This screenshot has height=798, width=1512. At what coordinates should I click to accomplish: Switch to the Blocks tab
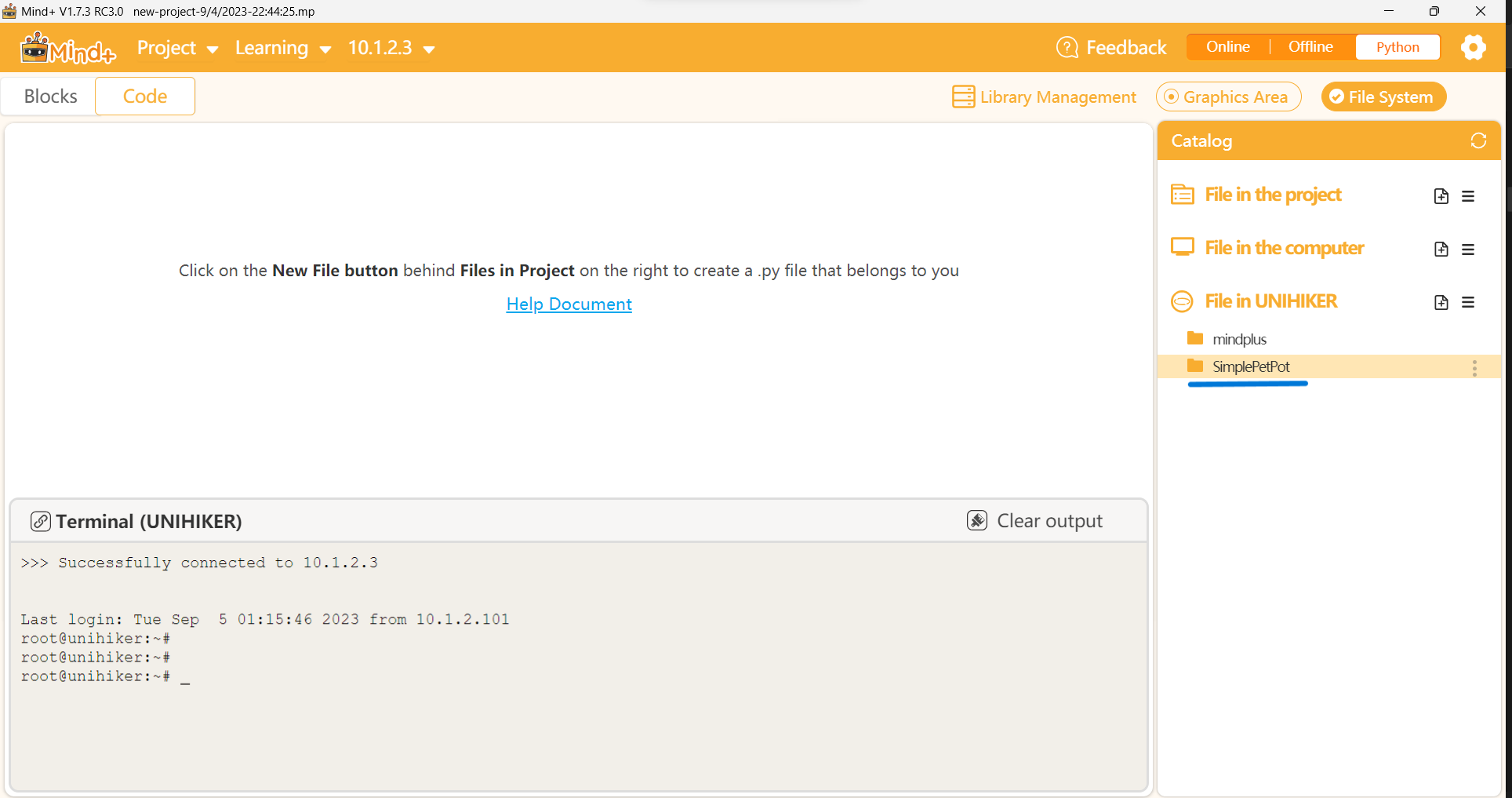pos(50,96)
